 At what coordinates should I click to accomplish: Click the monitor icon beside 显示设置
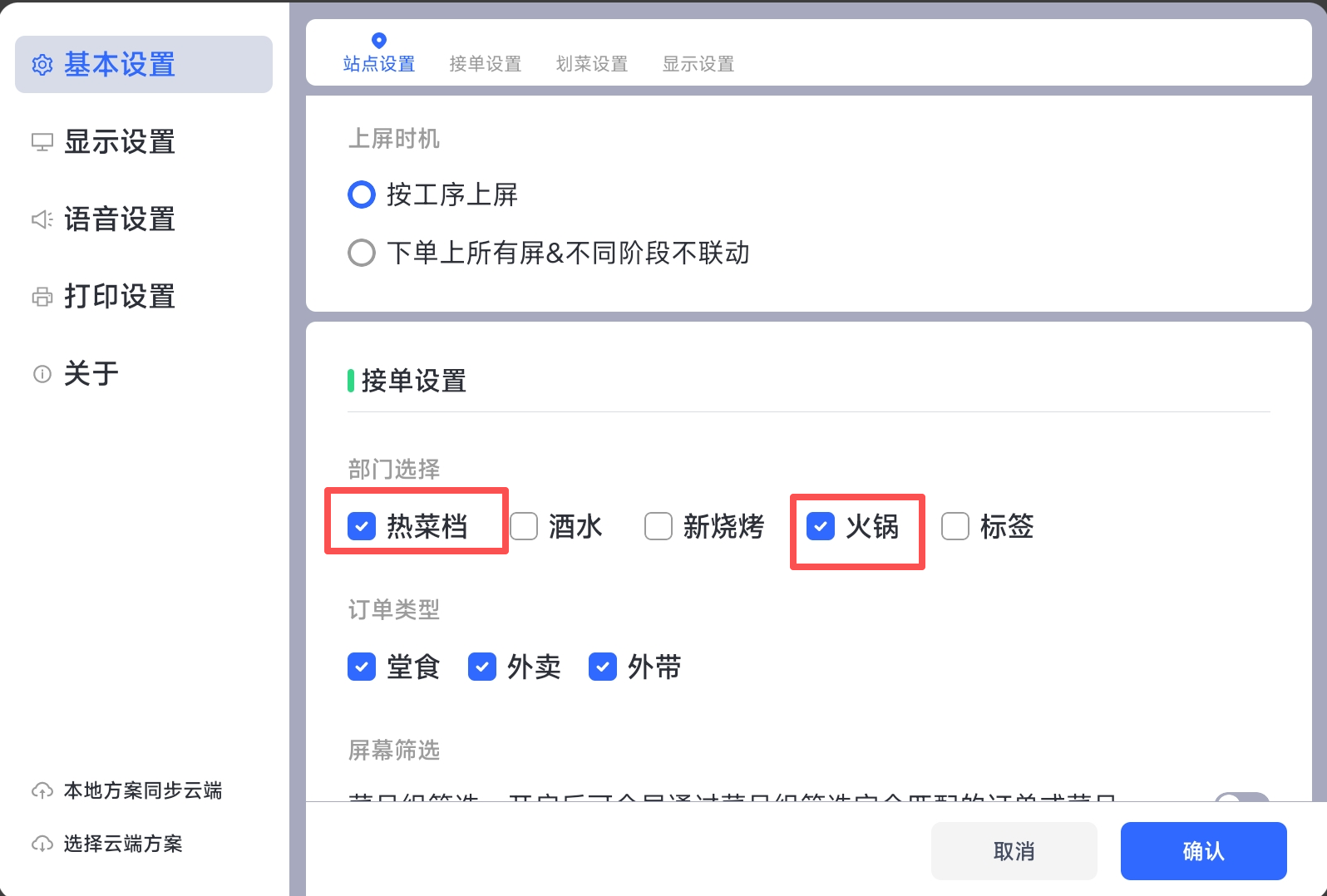(x=42, y=142)
